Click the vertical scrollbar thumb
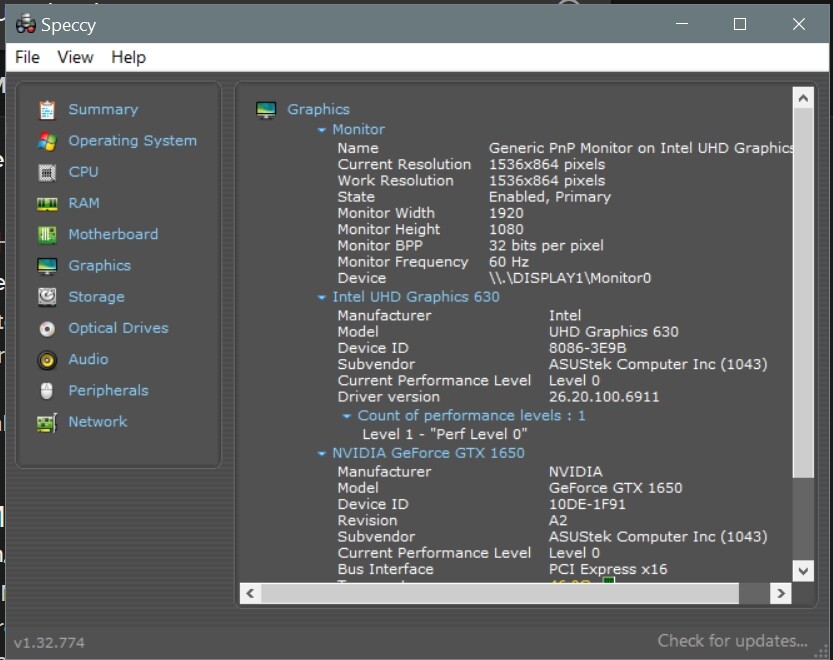The image size is (833, 660). (803, 292)
